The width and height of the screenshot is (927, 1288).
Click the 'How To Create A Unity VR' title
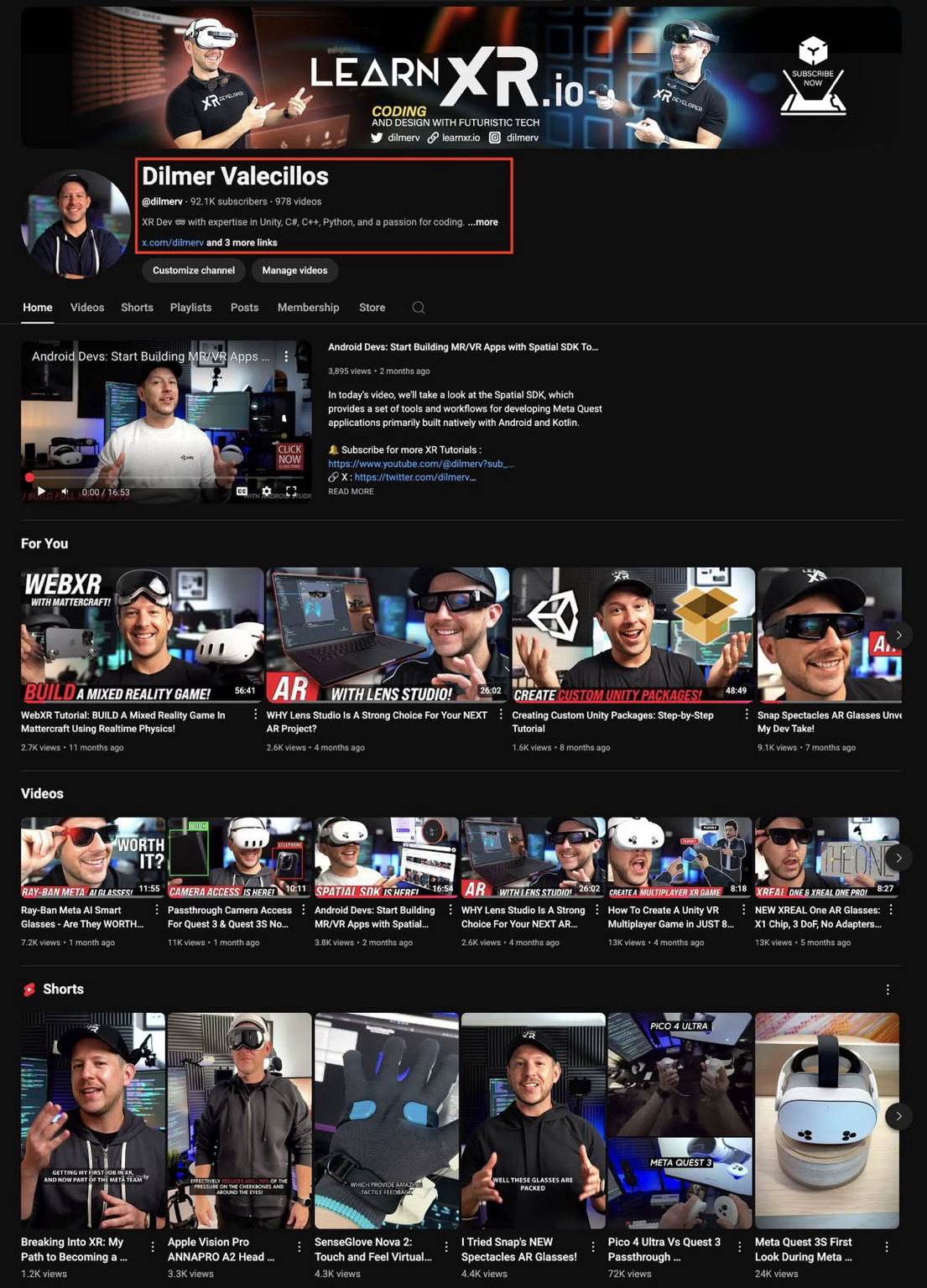point(671,917)
